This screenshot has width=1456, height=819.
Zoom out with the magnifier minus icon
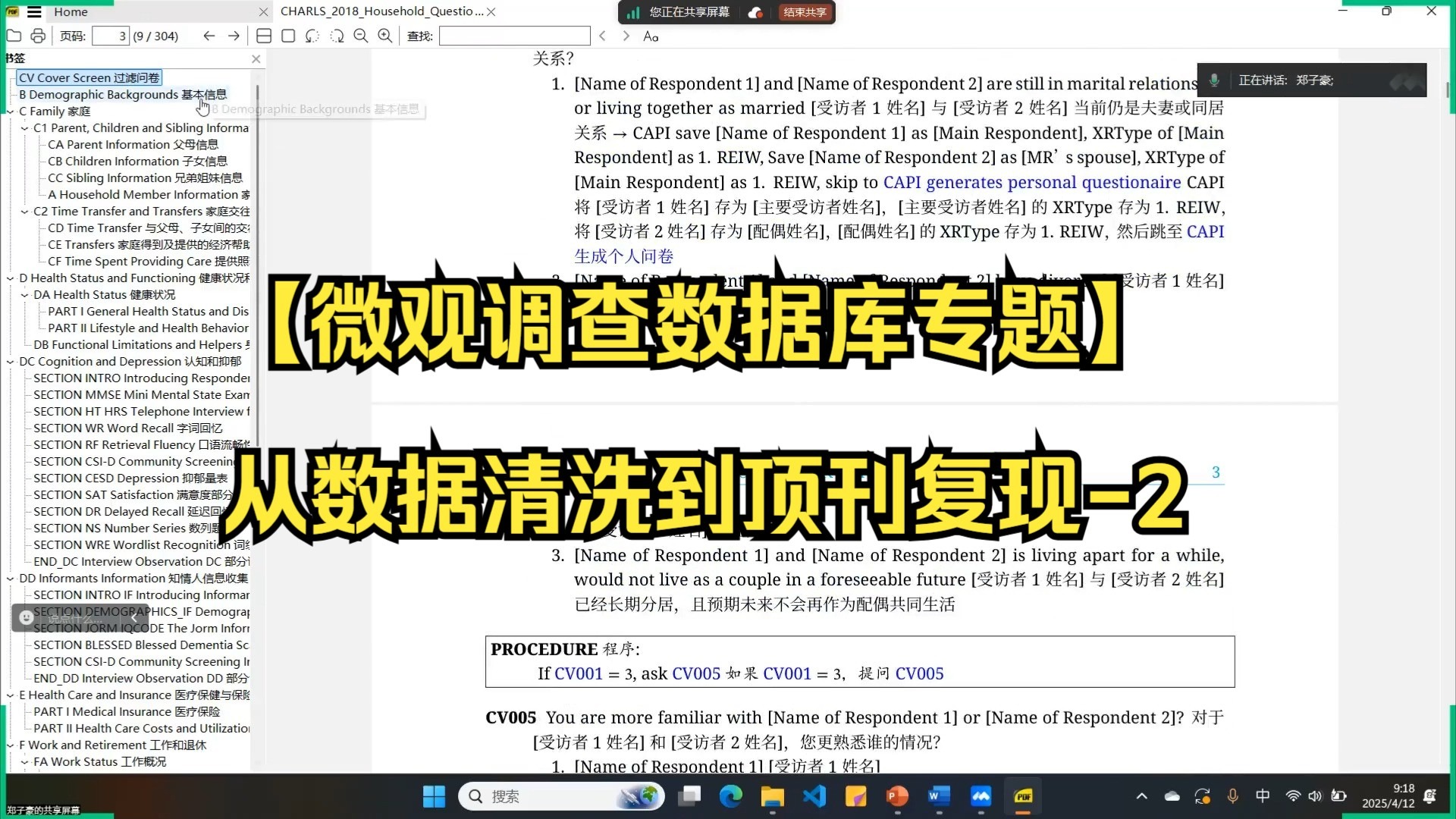pyautogui.click(x=361, y=36)
